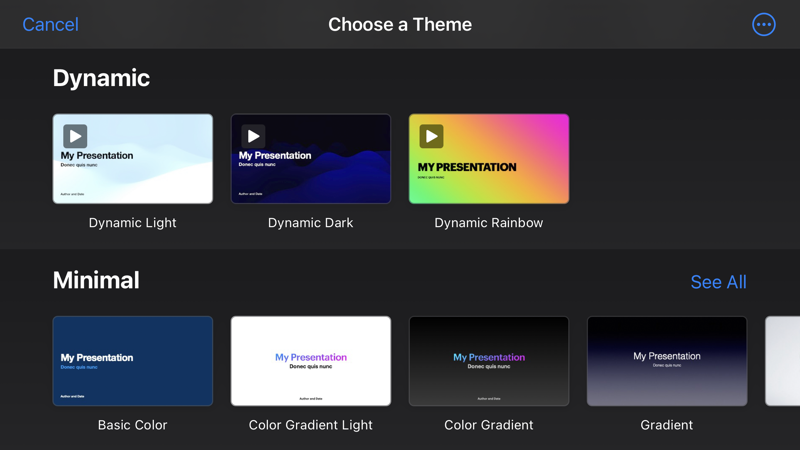This screenshot has height=450, width=800.
Task: Tap the Dynamic Light label text
Action: pyautogui.click(x=133, y=223)
